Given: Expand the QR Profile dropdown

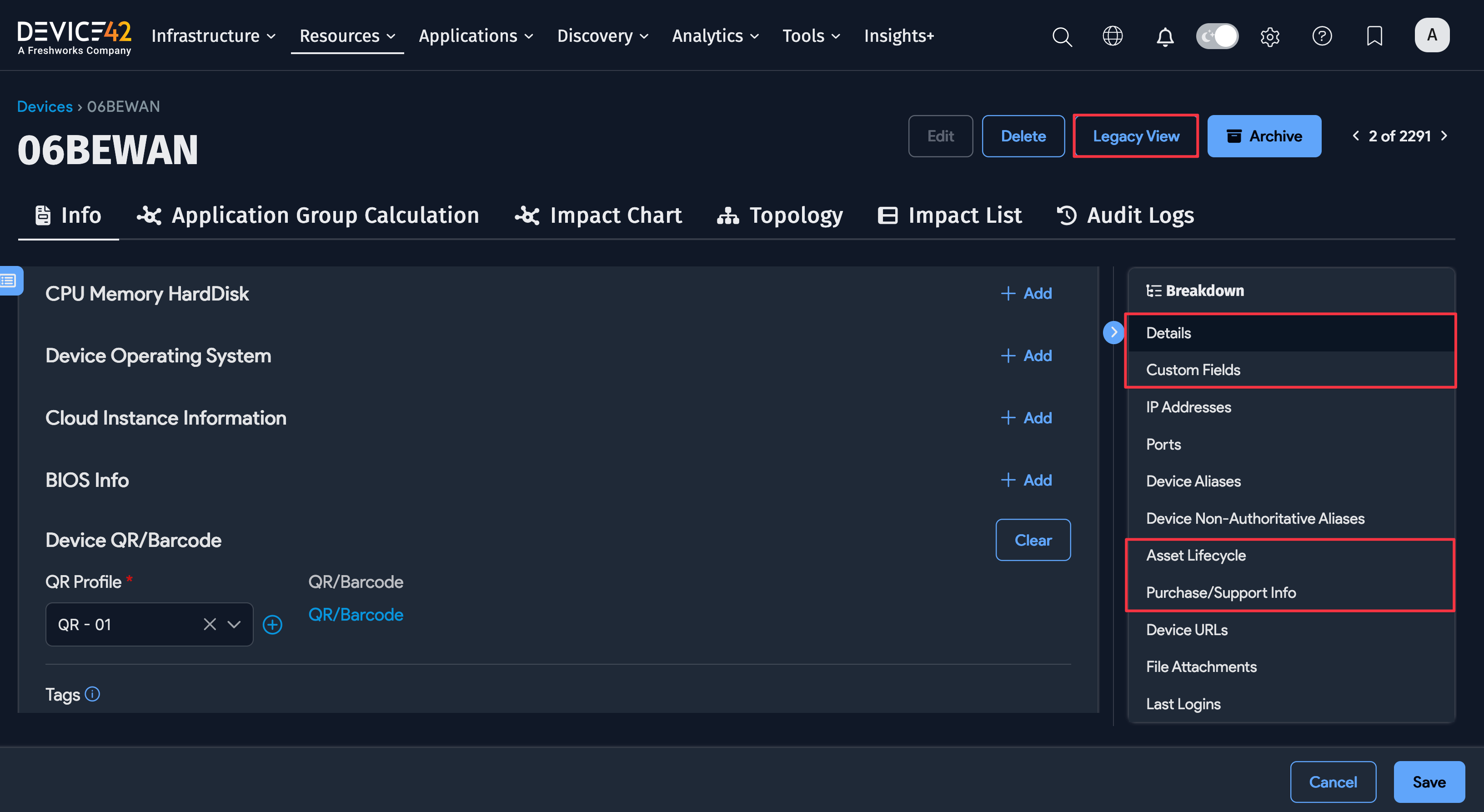Looking at the screenshot, I should pos(233,624).
